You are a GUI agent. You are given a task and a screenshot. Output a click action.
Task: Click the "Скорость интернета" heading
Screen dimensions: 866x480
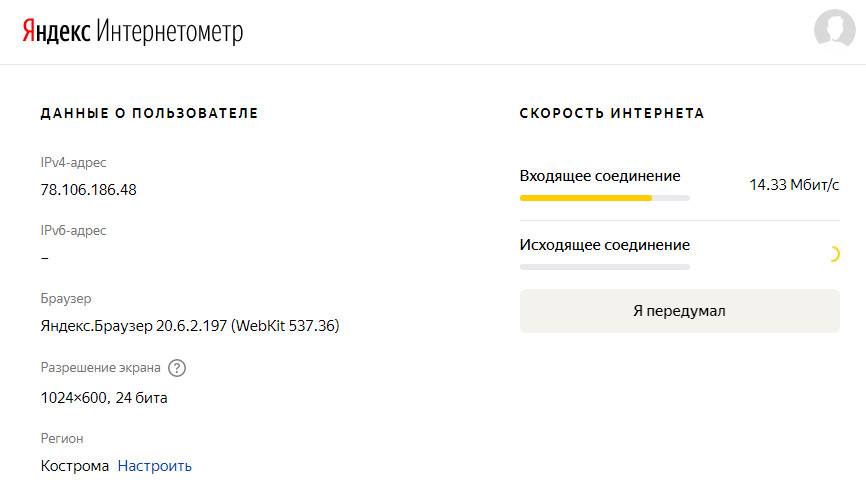pos(612,114)
